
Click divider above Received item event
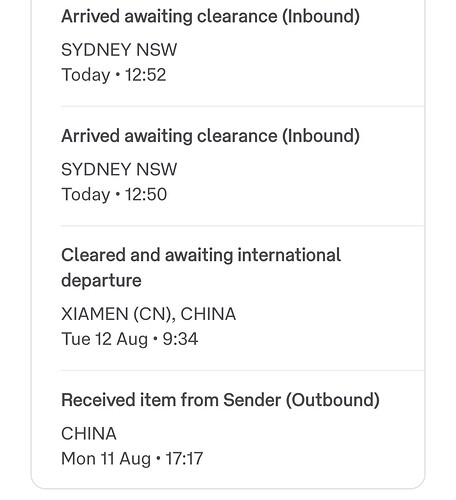coord(242,370)
